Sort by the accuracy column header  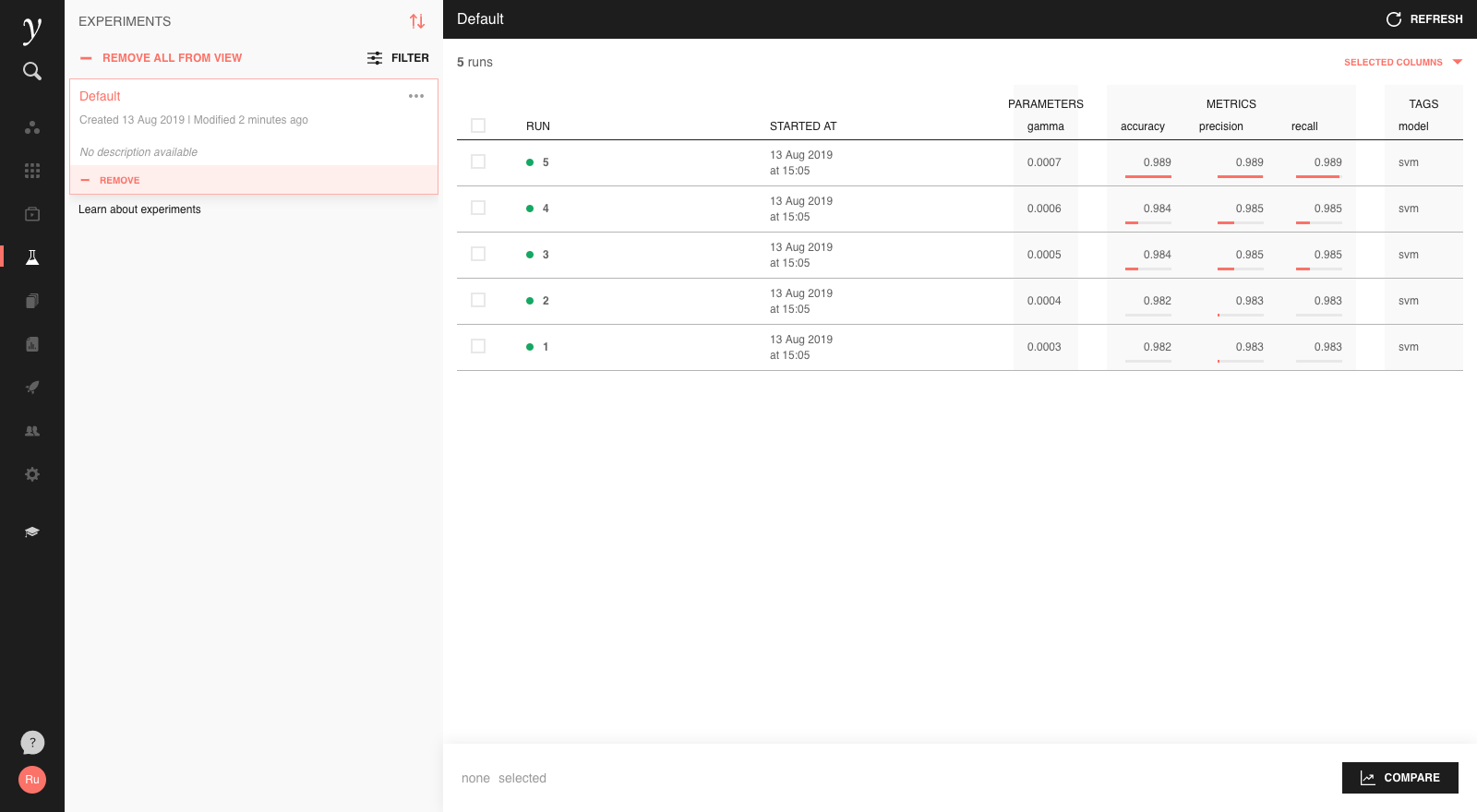(1142, 126)
